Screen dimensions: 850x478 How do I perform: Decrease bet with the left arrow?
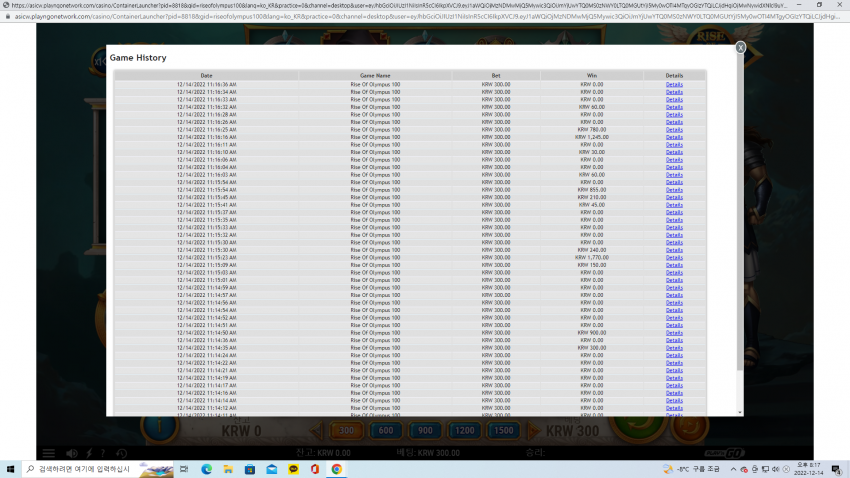tap(317, 431)
